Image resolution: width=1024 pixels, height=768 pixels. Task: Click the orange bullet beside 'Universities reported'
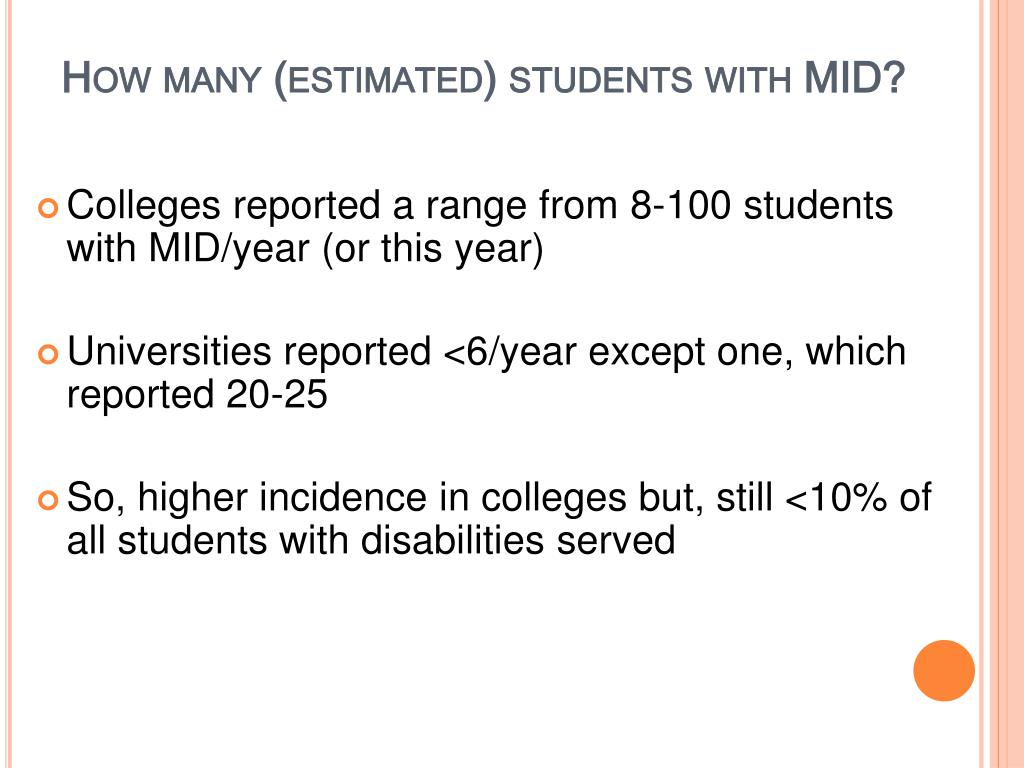click(x=48, y=355)
